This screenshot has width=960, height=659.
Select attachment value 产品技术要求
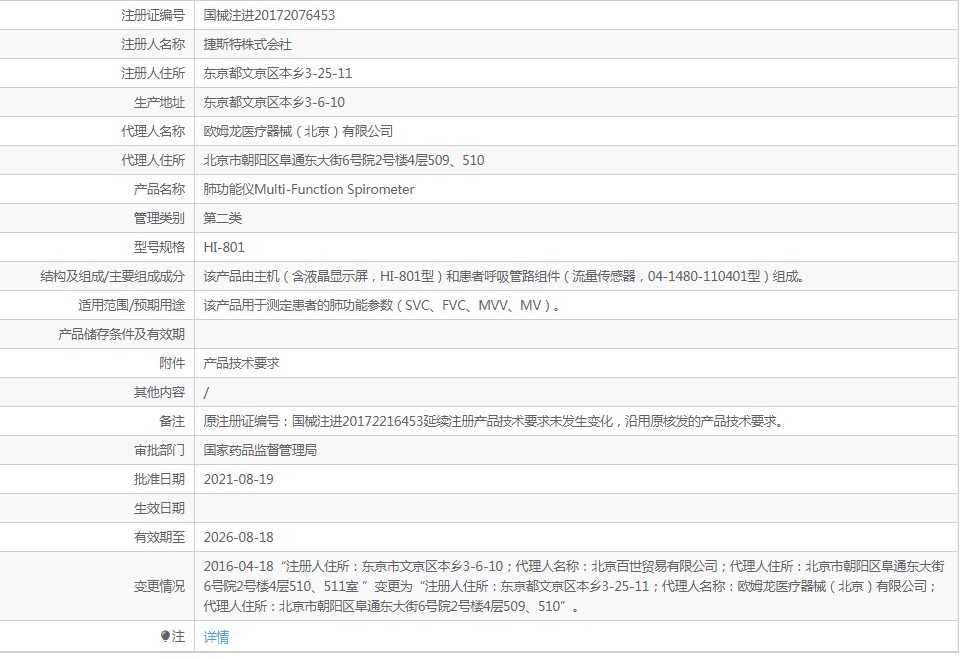click(x=241, y=363)
